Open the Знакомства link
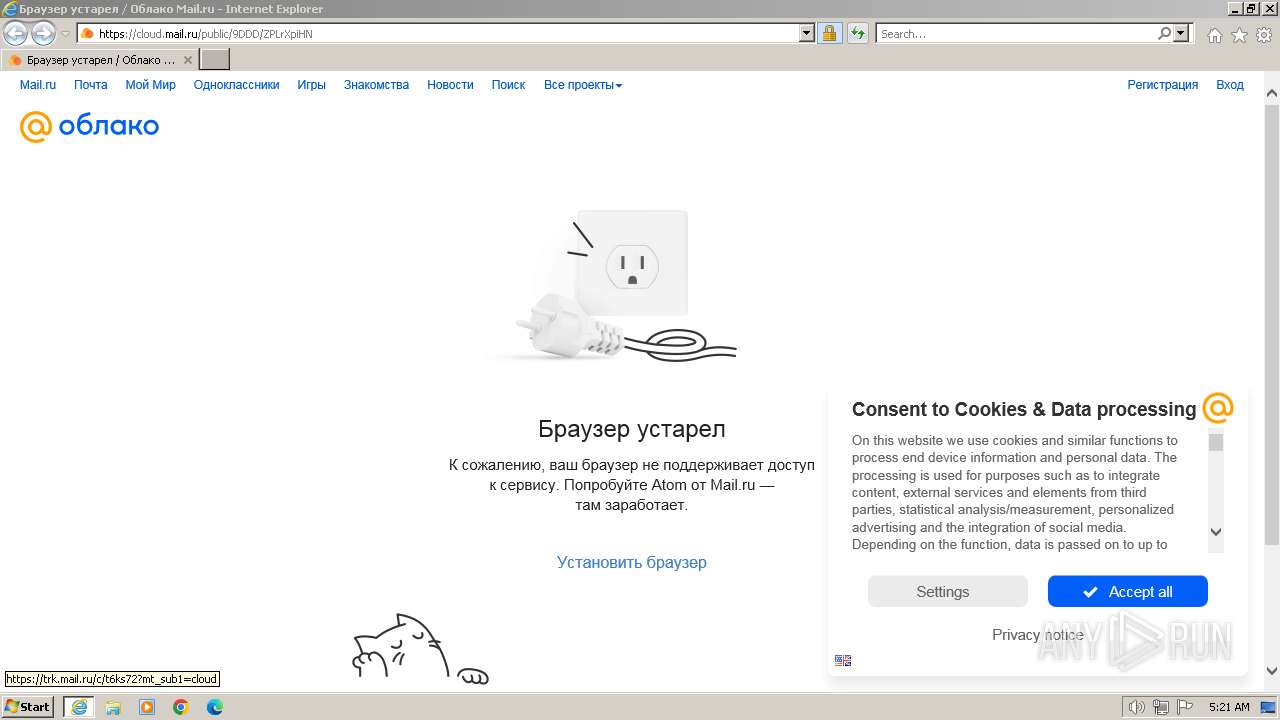The height and width of the screenshot is (720, 1280). 376,85
